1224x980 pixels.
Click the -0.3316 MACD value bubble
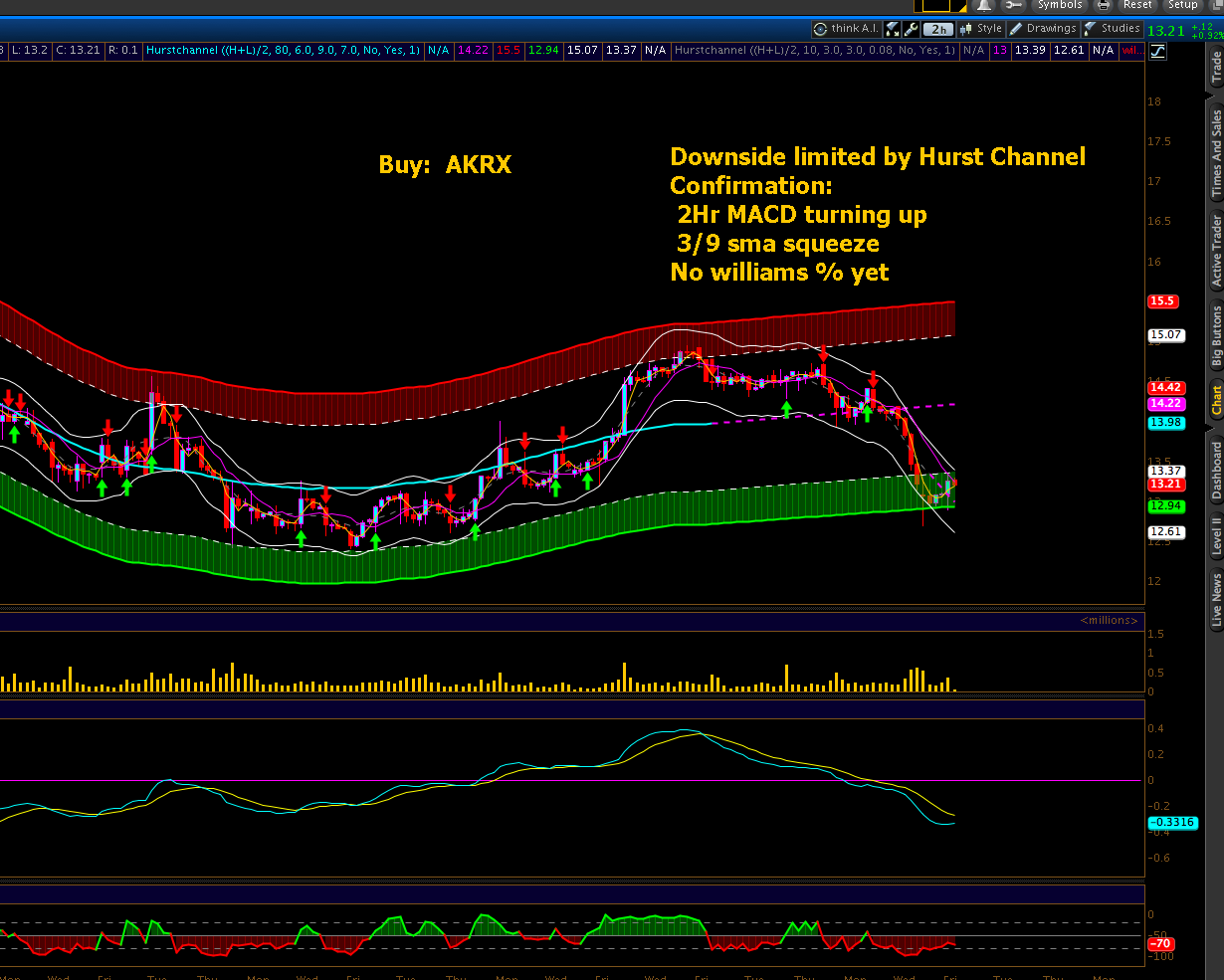coord(1171,822)
